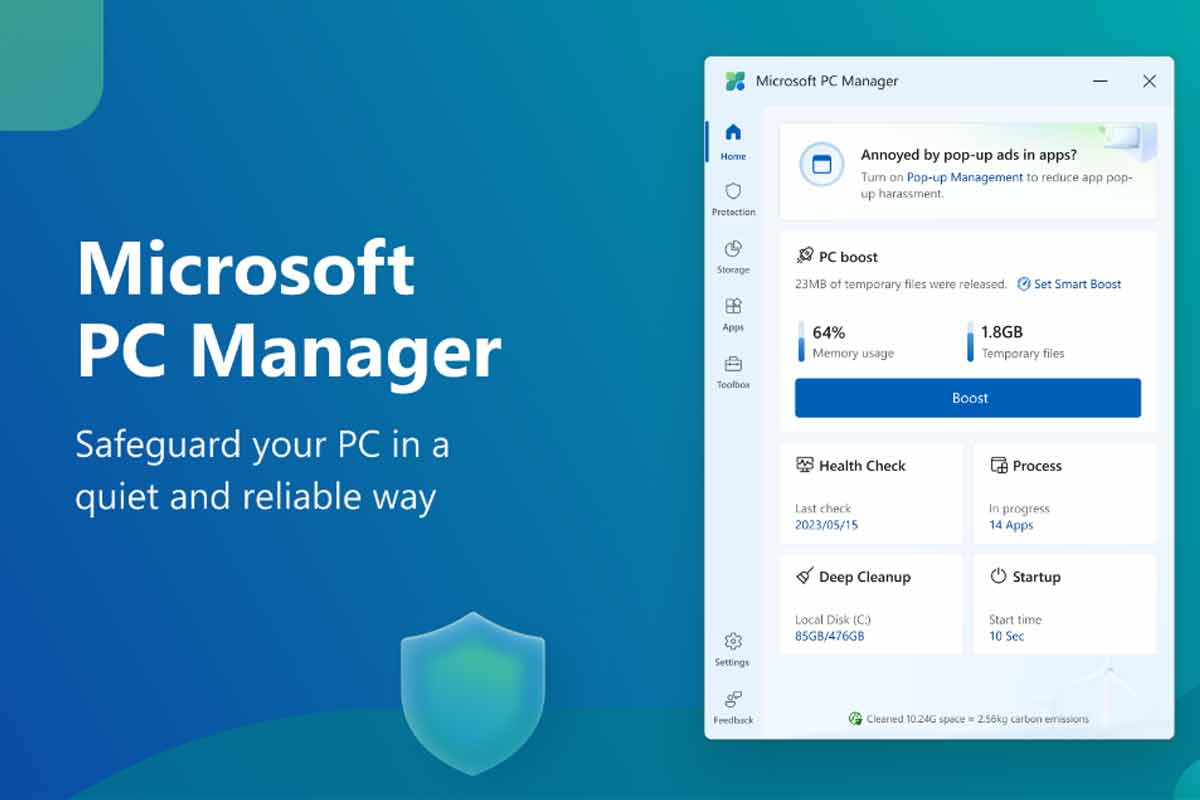
Task: Minimize the PC Manager window
Action: (x=1101, y=82)
